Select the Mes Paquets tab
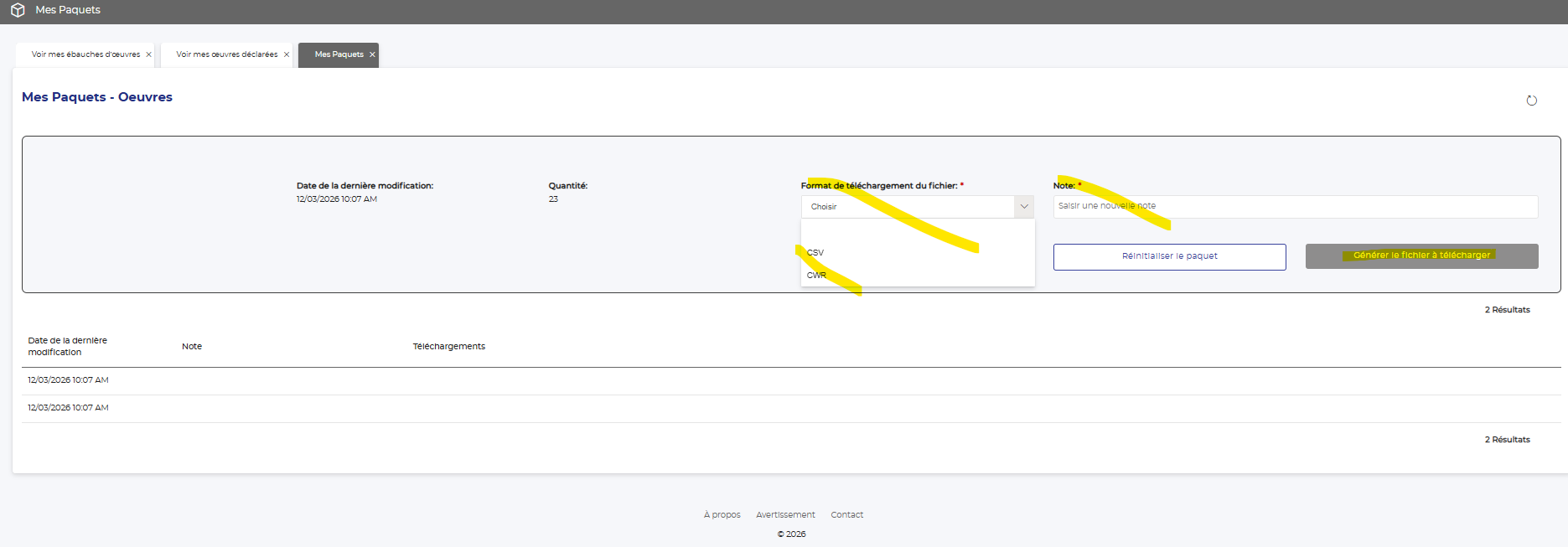 point(339,54)
